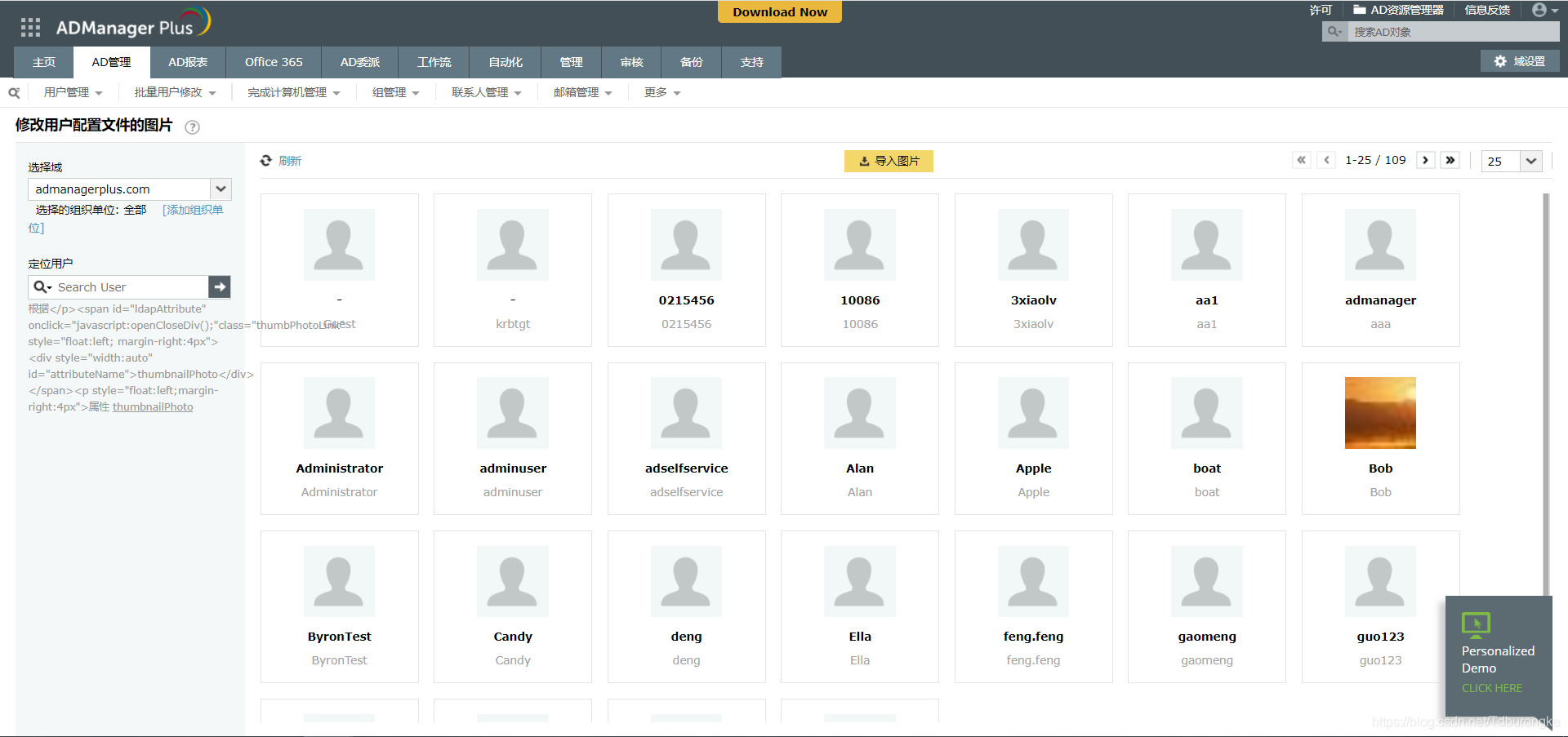Select the 3xiaolv user name
The height and width of the screenshot is (737, 1568).
1033,300
